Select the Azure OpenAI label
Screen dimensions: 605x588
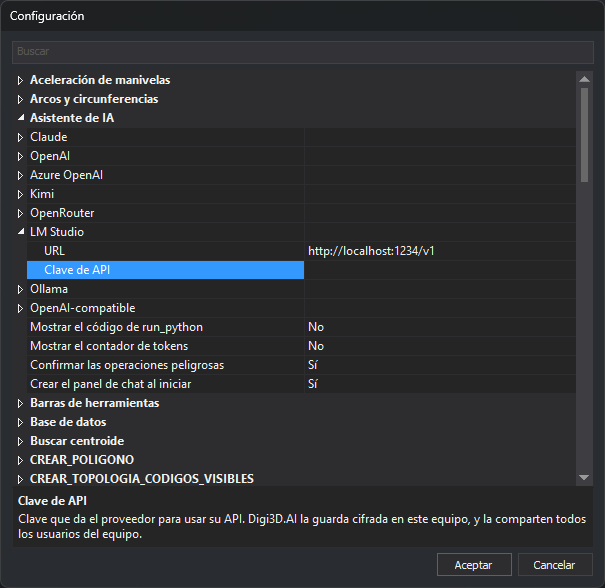pos(66,175)
